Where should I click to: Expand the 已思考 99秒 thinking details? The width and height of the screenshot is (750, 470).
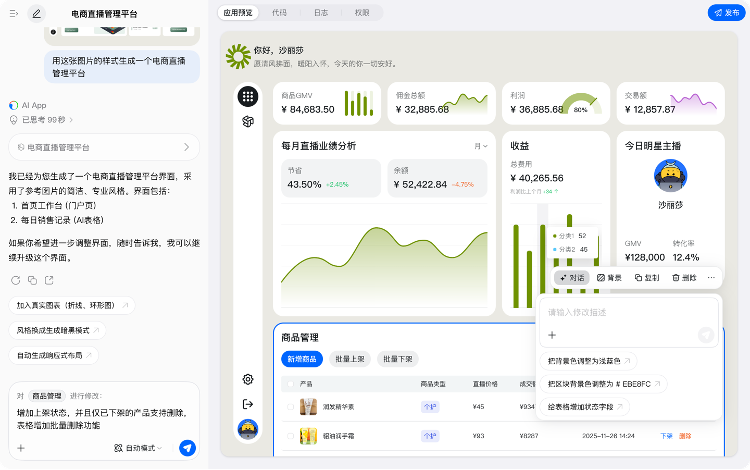coord(43,120)
